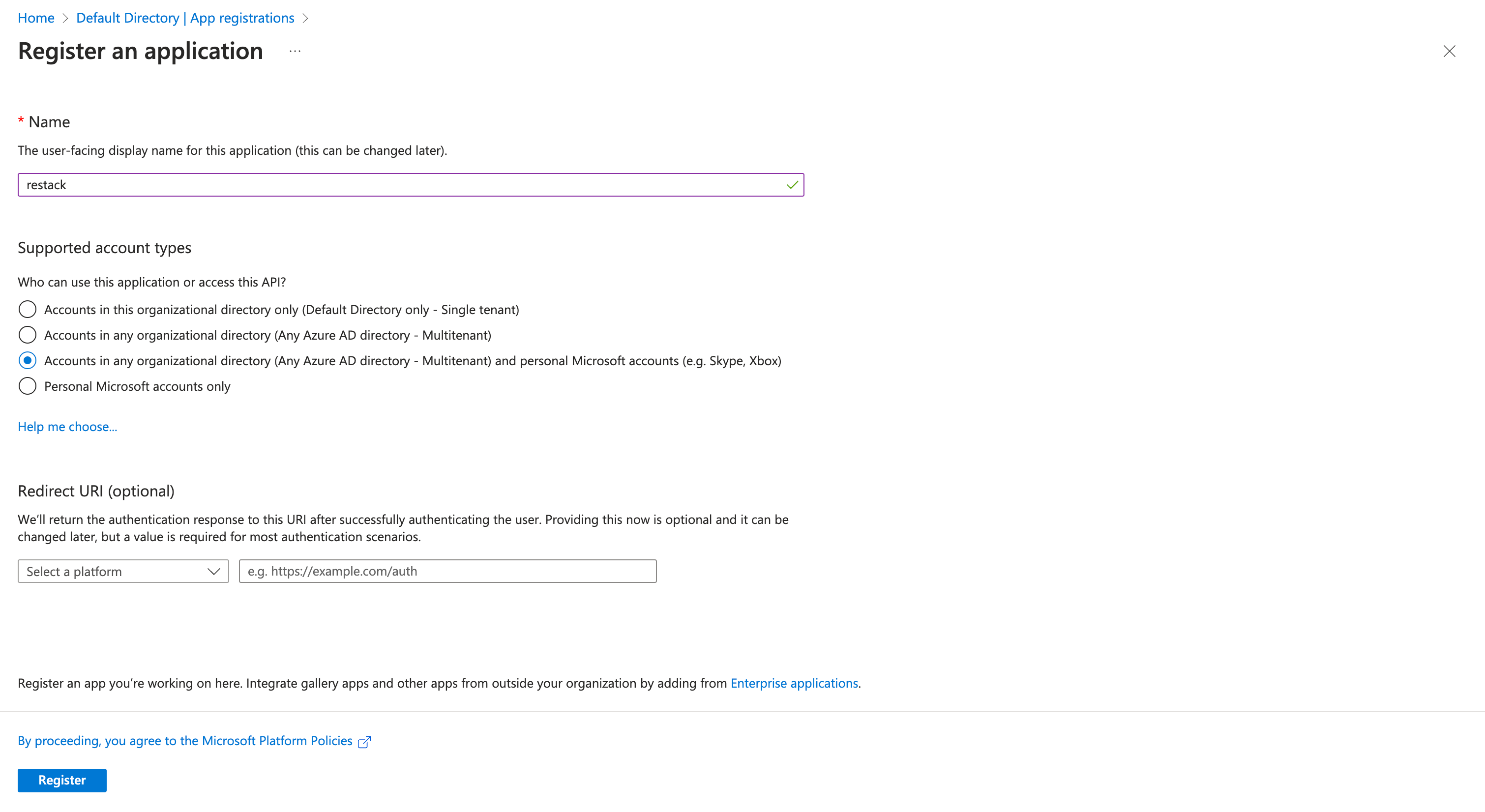The width and height of the screenshot is (1485, 812).
Task: Open Default Directory App registrations breadcrumb
Action: [x=185, y=18]
